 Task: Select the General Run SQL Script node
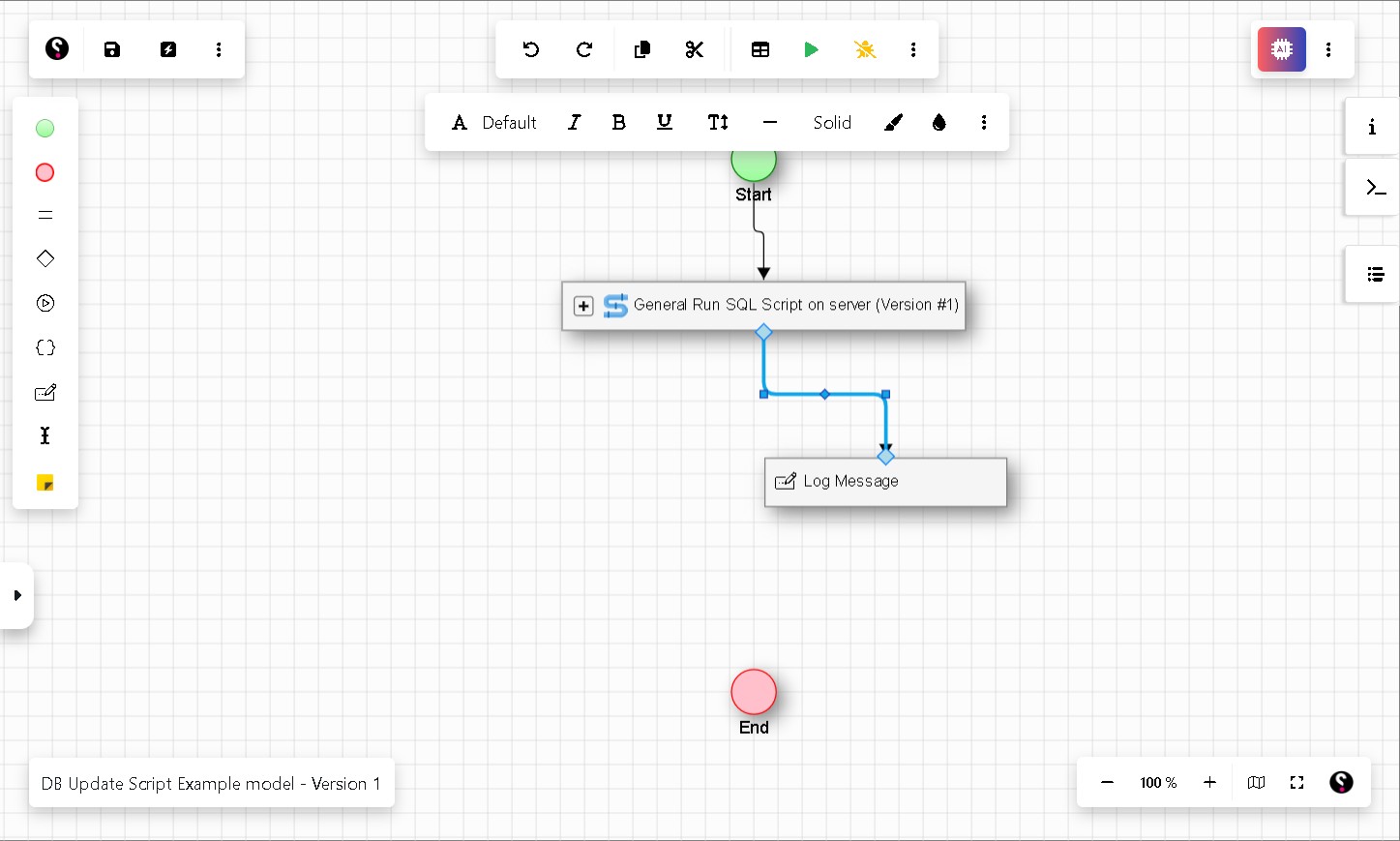click(x=763, y=306)
